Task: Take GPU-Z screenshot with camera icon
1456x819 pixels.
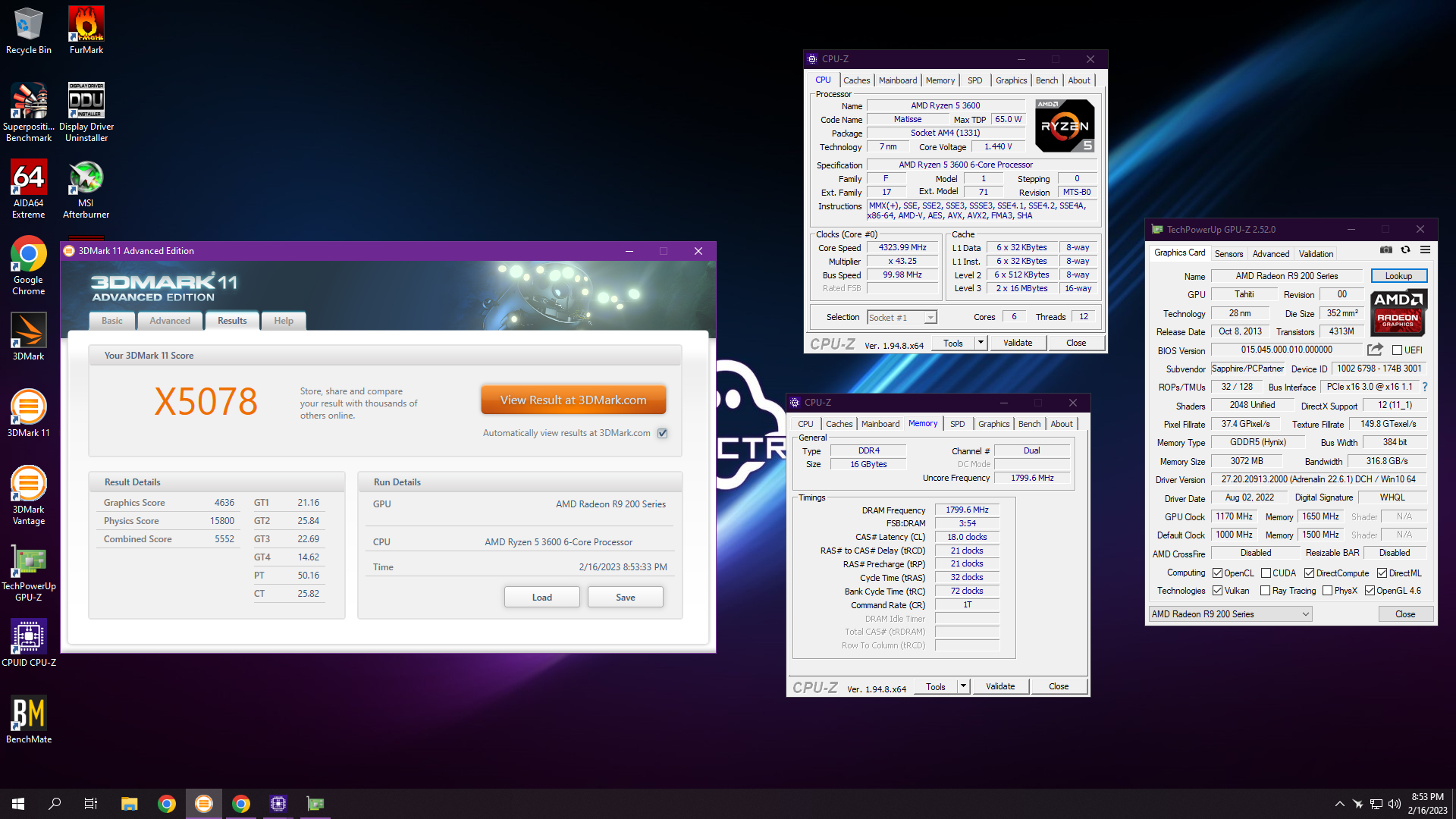Action: click(1386, 249)
